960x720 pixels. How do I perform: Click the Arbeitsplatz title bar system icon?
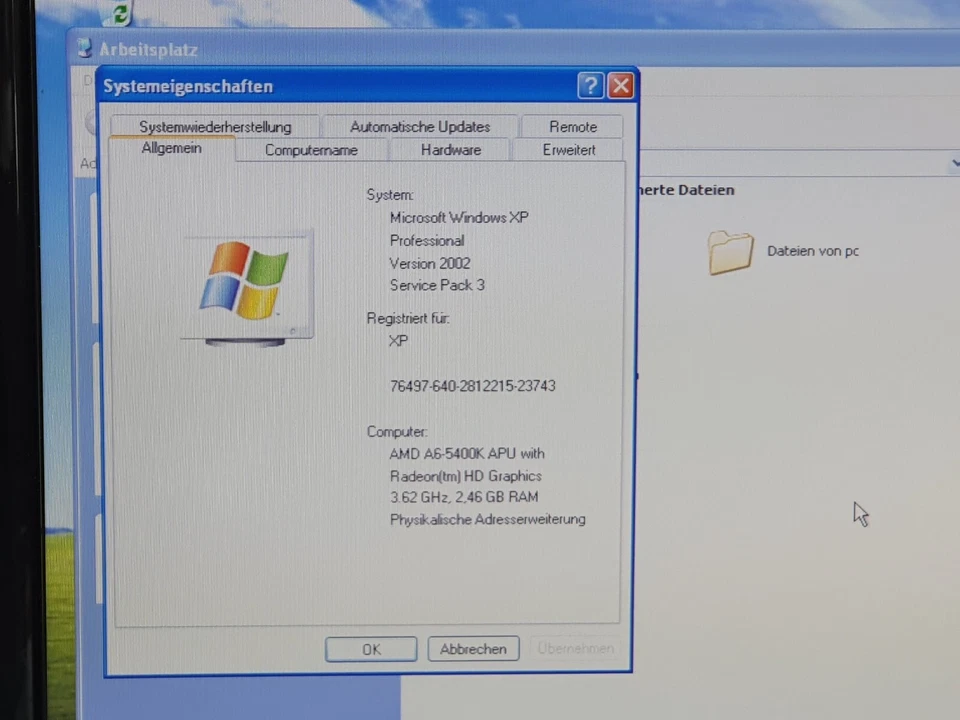click(85, 48)
